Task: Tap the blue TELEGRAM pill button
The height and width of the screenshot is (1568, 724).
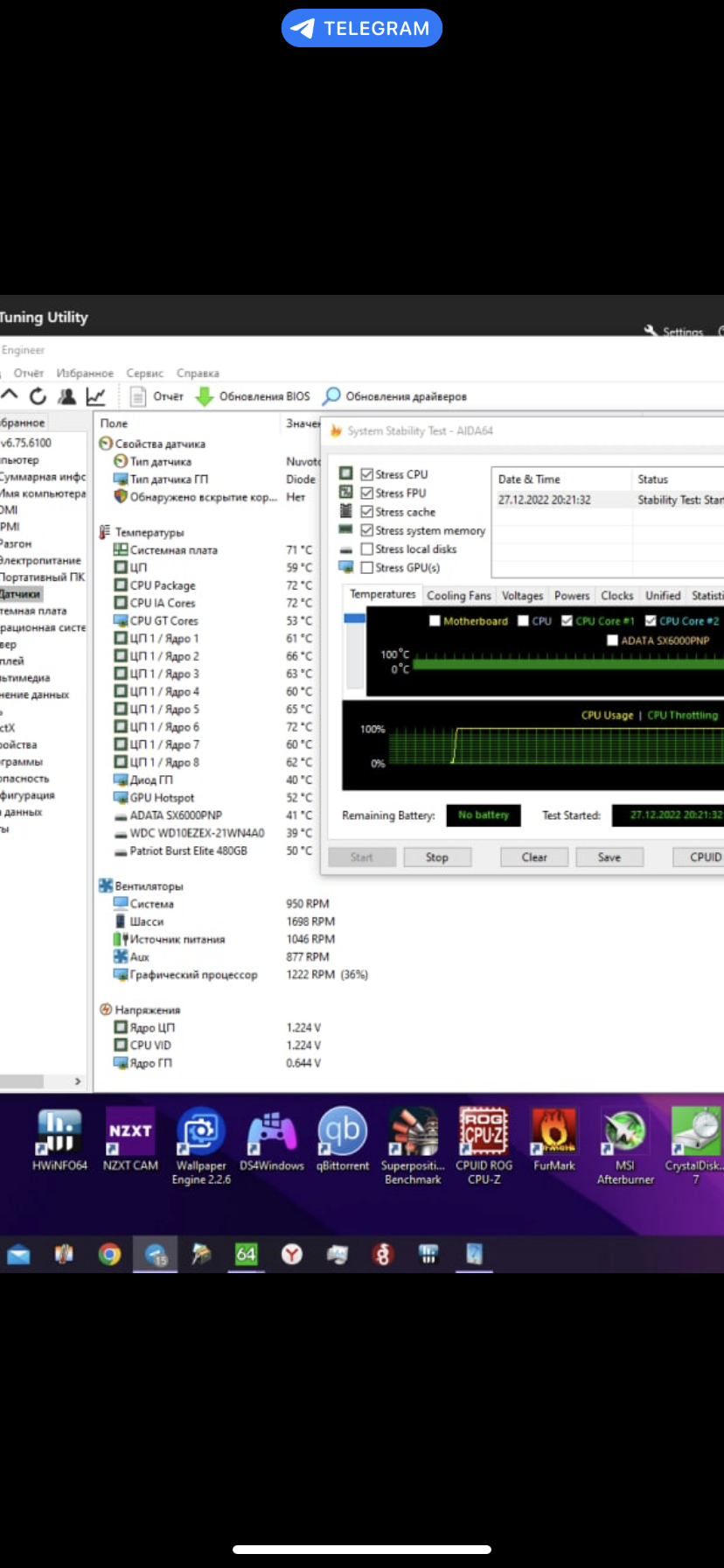Action: tap(362, 28)
